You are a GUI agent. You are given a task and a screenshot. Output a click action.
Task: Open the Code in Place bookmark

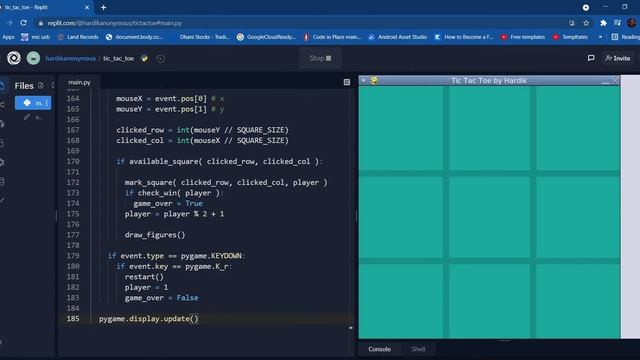click(x=332, y=37)
